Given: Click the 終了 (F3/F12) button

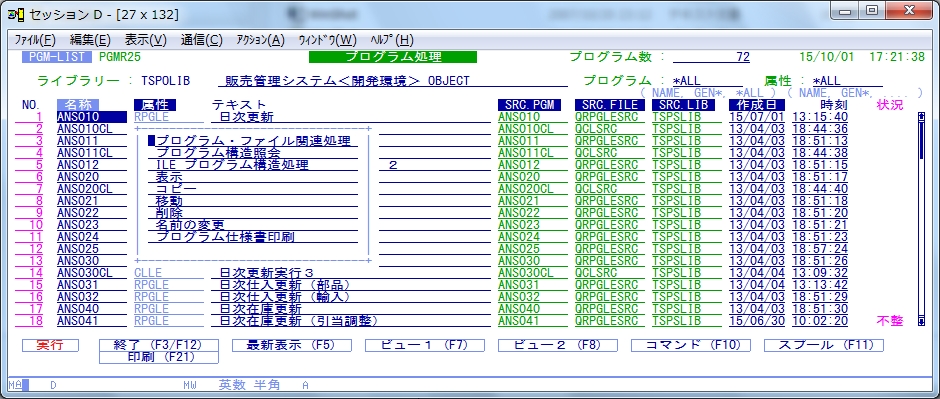Looking at the screenshot, I should pyautogui.click(x=158, y=345).
